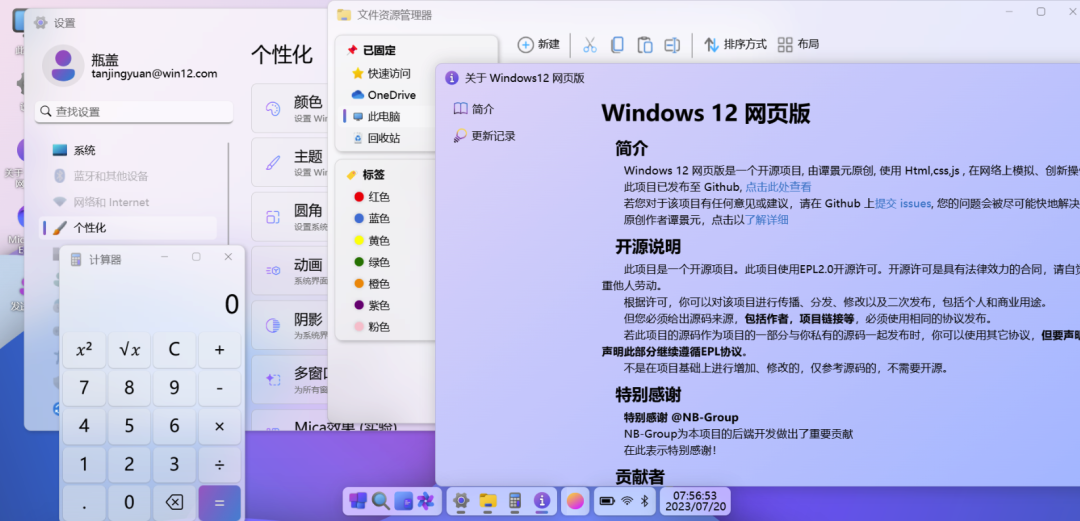Select the purple tag labeled 紫色
Image resolution: width=1080 pixels, height=521 pixels.
coord(372,305)
